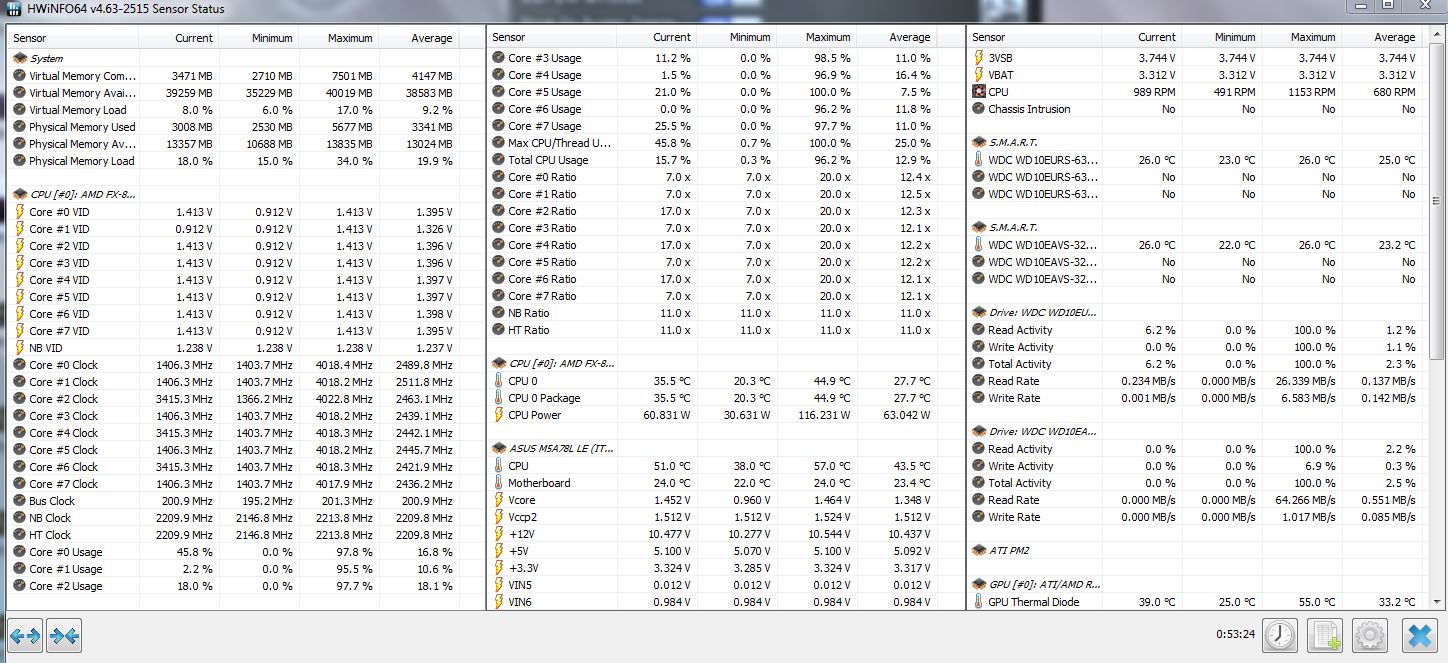Click the vertical scrollbar on the right edge
The height and width of the screenshot is (663, 1448).
coord(1438,318)
